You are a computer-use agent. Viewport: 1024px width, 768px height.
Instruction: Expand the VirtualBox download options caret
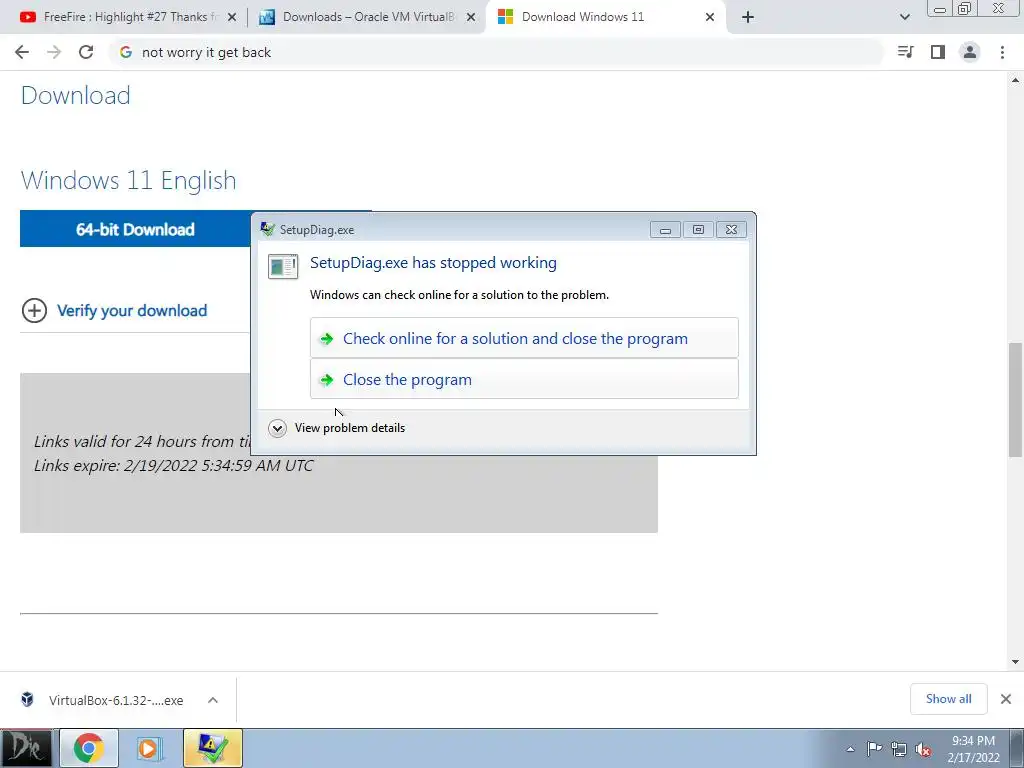tap(213, 700)
